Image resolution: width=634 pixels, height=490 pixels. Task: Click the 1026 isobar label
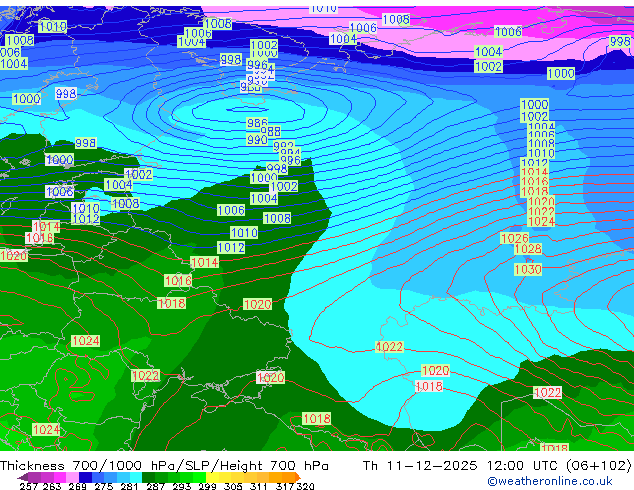514,238
